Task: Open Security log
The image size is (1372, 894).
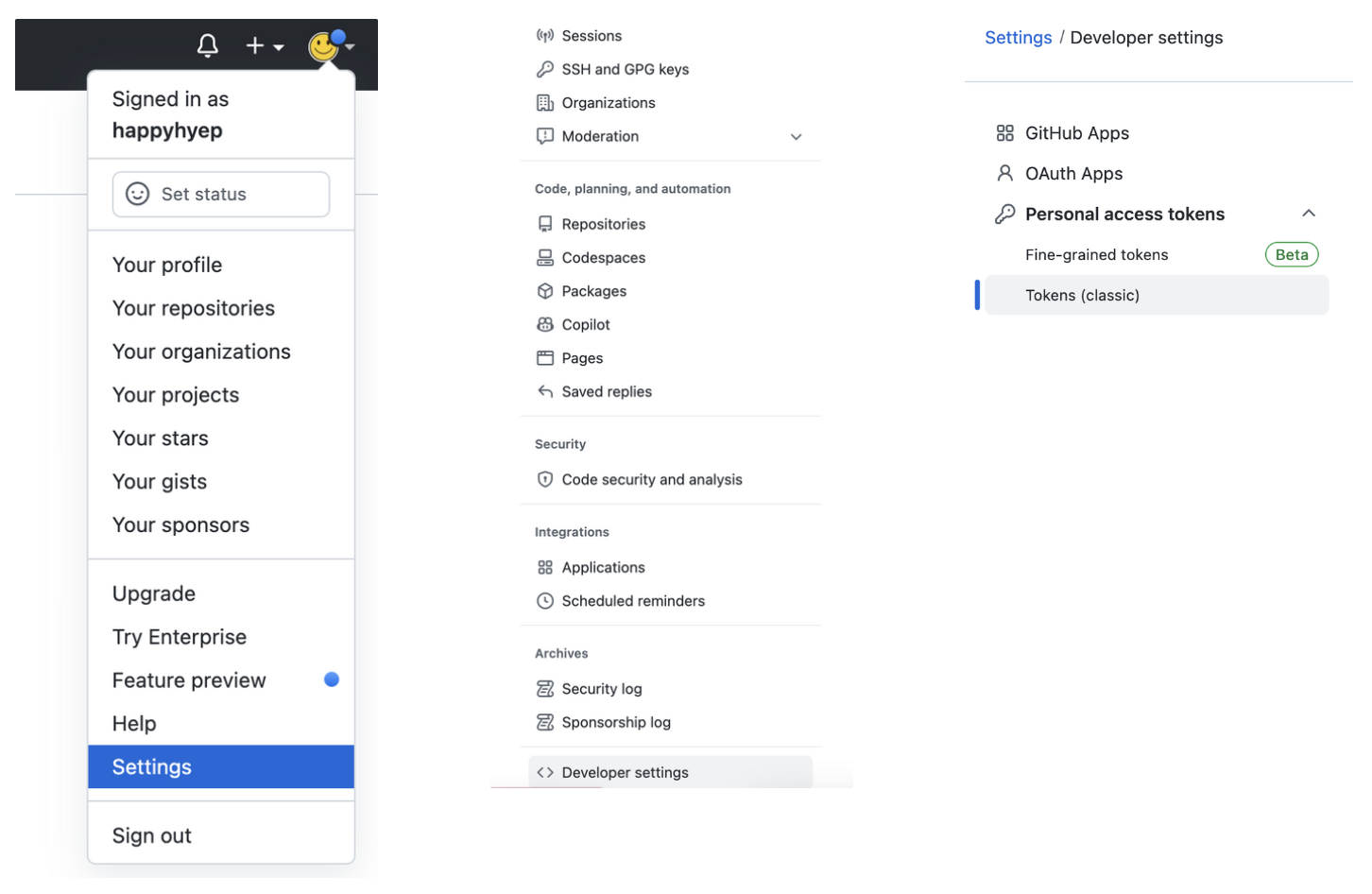Action: (602, 689)
